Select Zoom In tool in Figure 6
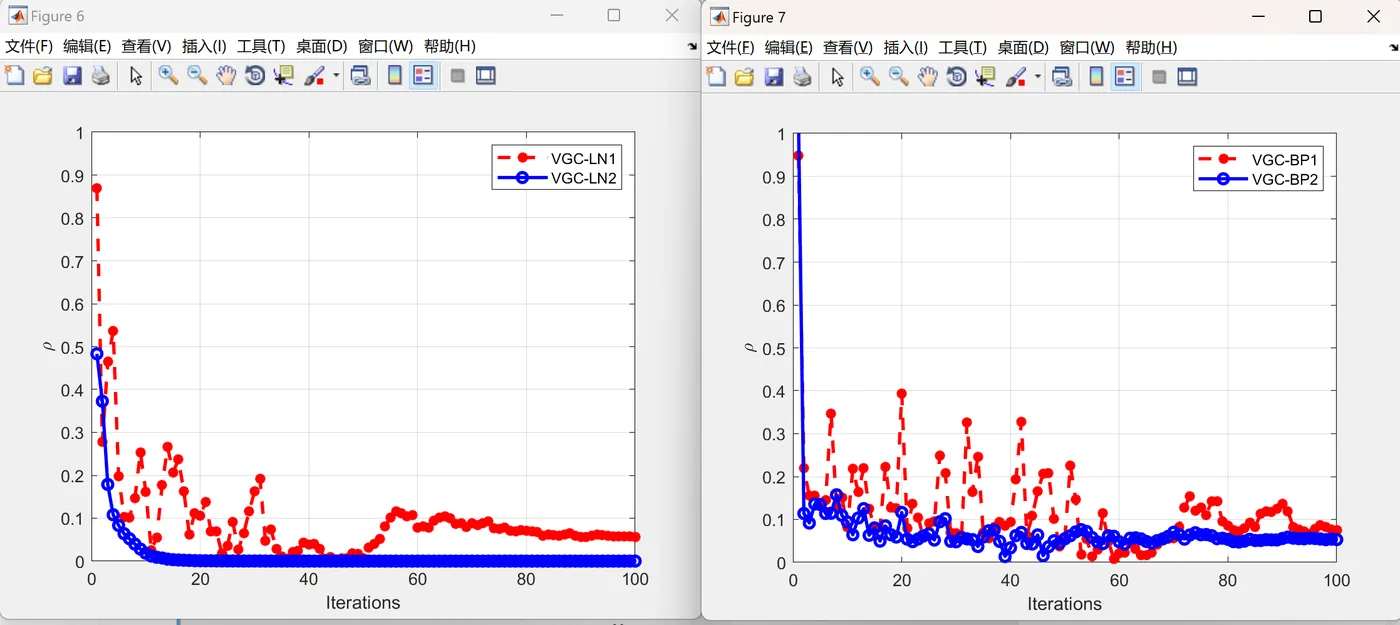The width and height of the screenshot is (1400, 625). pos(168,75)
